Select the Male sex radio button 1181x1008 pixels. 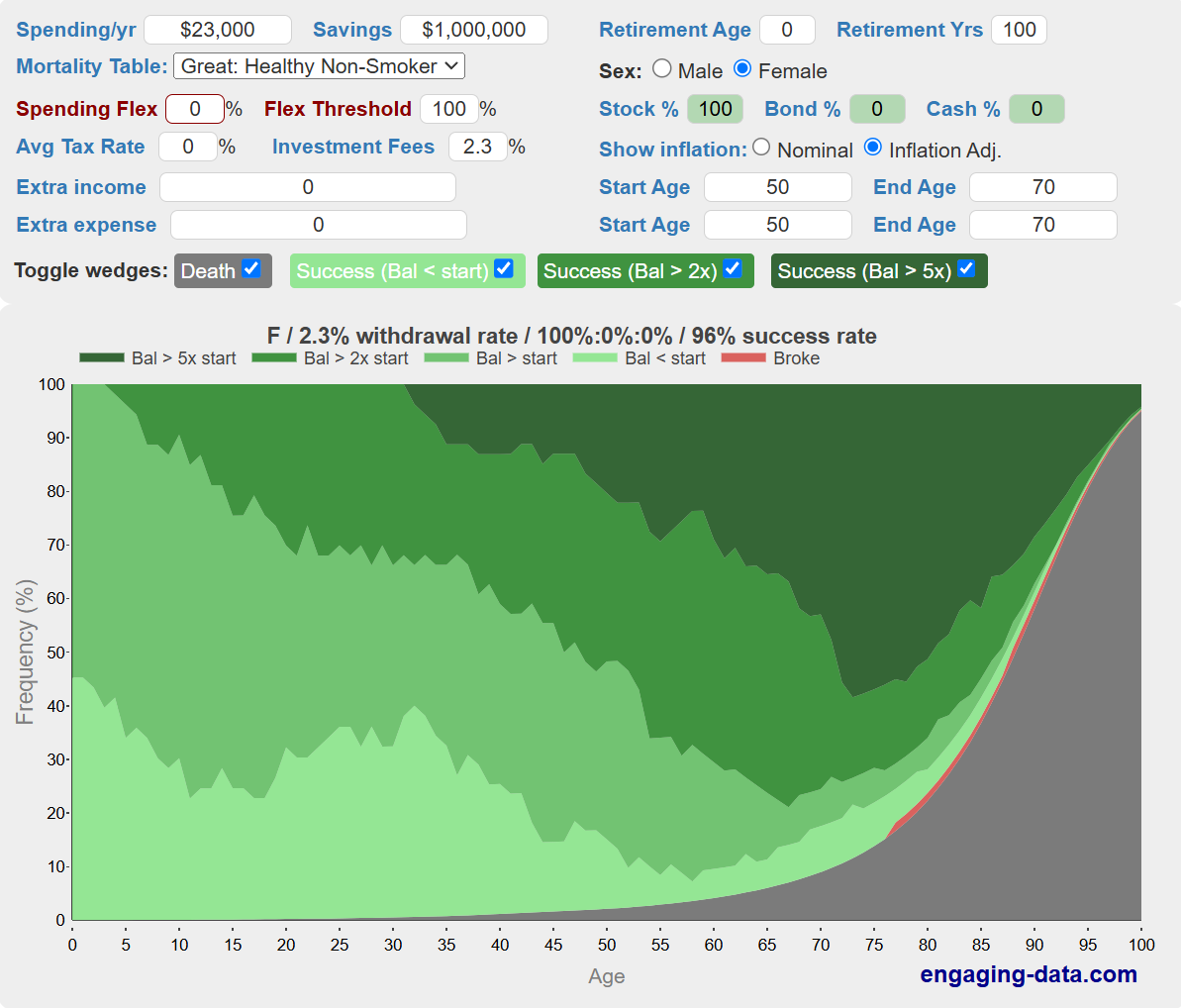pyautogui.click(x=662, y=69)
